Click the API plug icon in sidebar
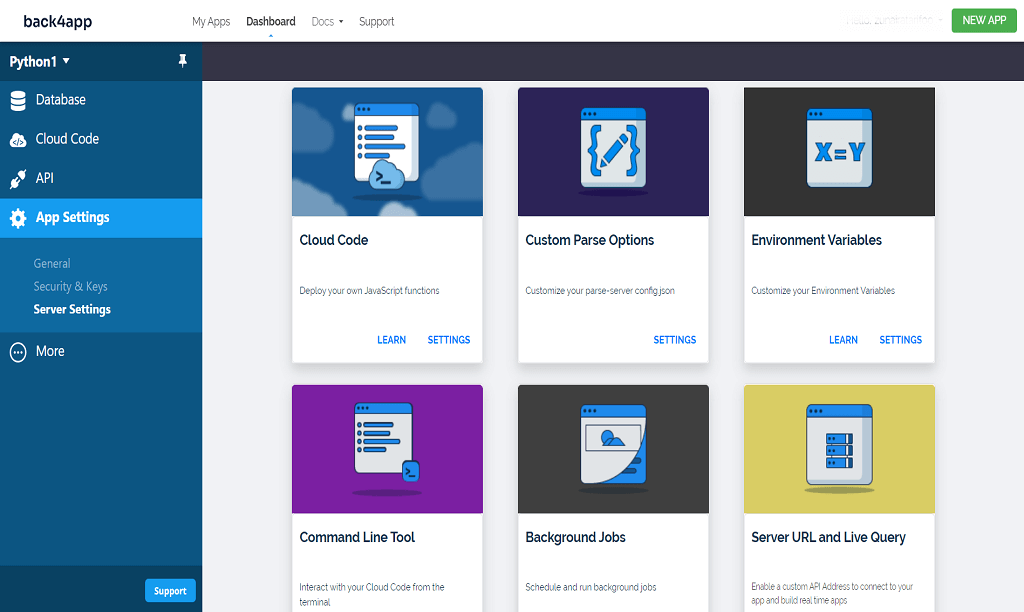Image resolution: width=1024 pixels, height=612 pixels. pos(18,178)
